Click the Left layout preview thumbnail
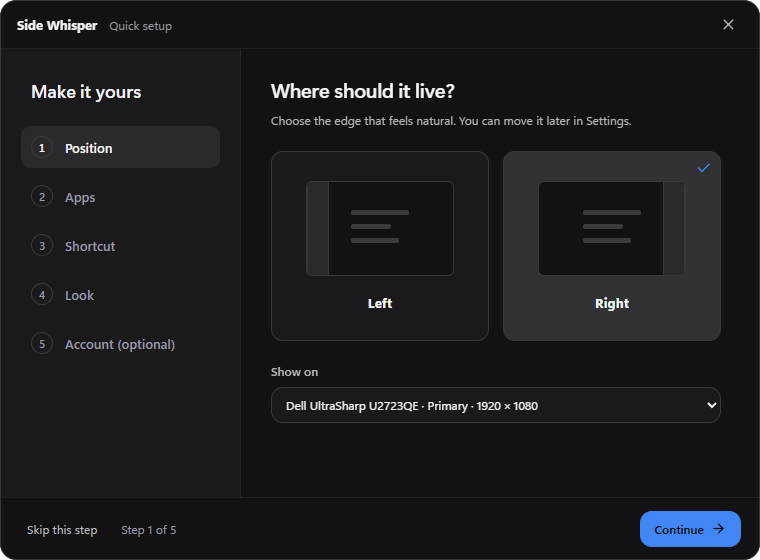This screenshot has height=560, width=760. 380,228
